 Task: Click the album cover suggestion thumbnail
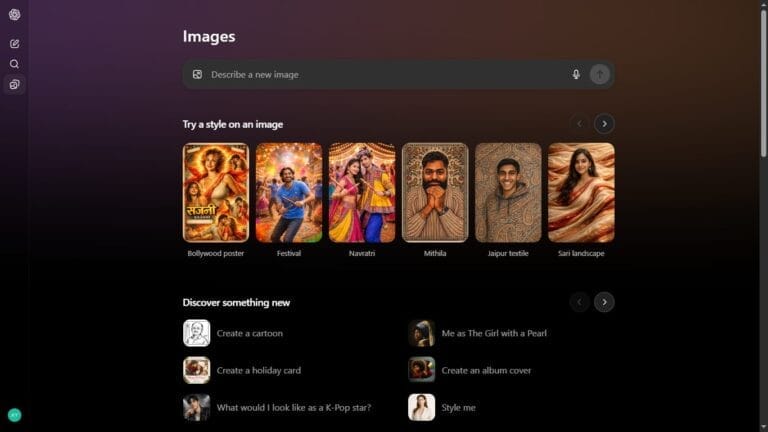pos(421,370)
